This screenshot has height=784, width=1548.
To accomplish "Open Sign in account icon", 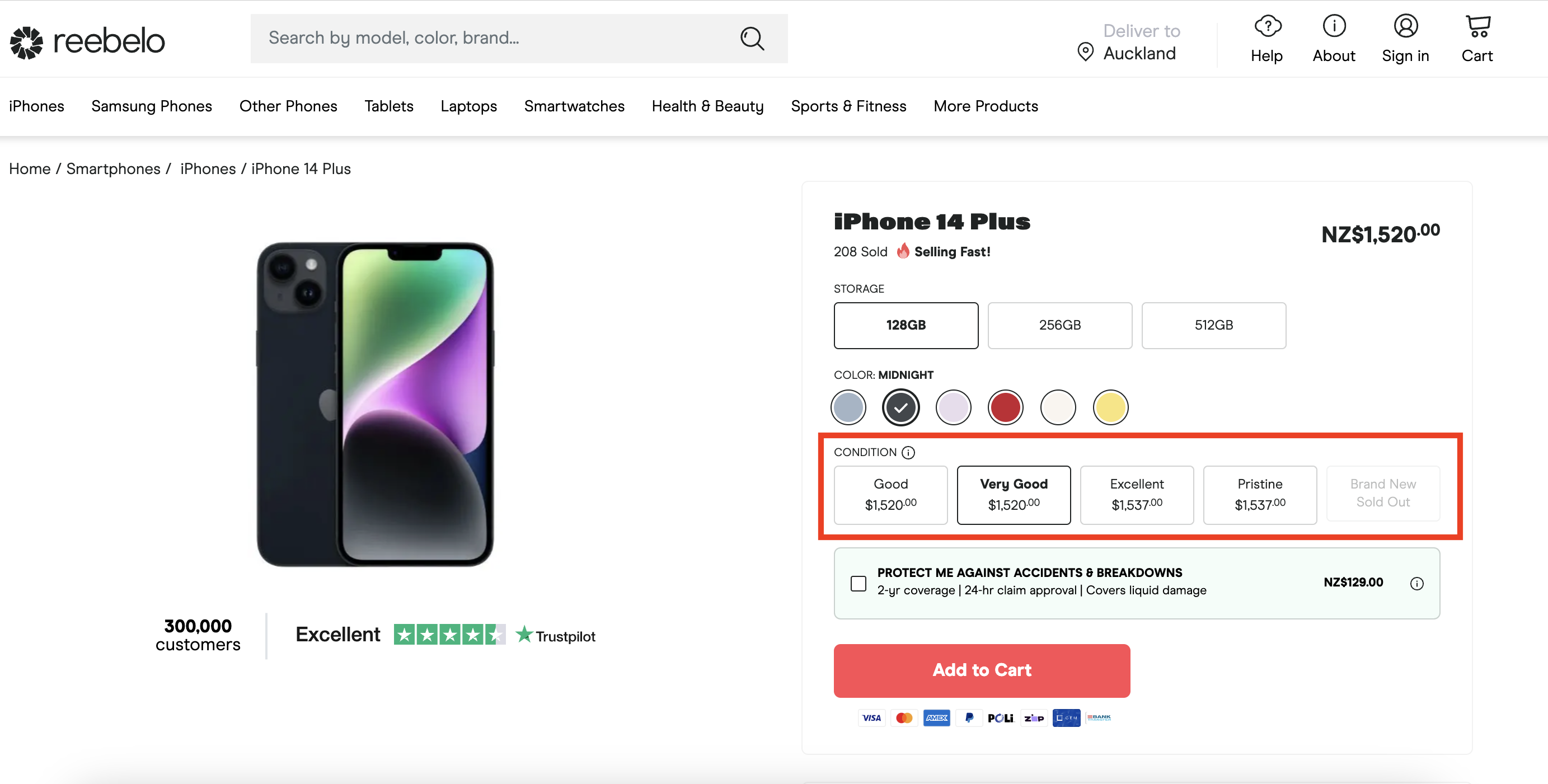I will (1406, 26).
